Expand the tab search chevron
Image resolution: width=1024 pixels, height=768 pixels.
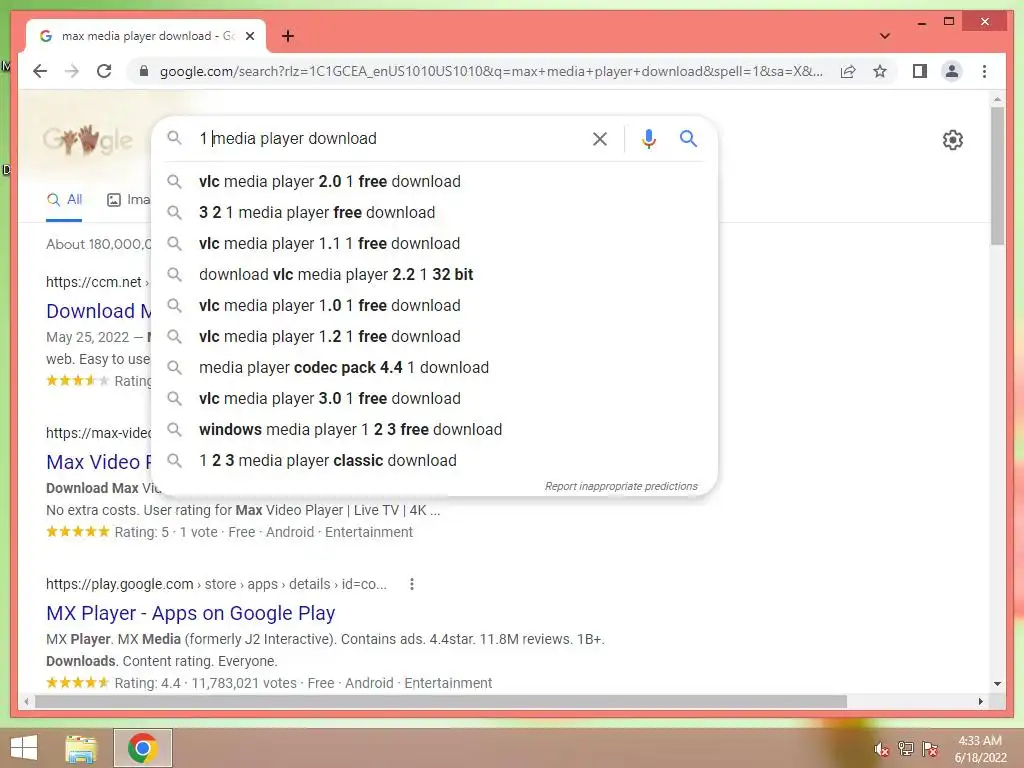884,36
